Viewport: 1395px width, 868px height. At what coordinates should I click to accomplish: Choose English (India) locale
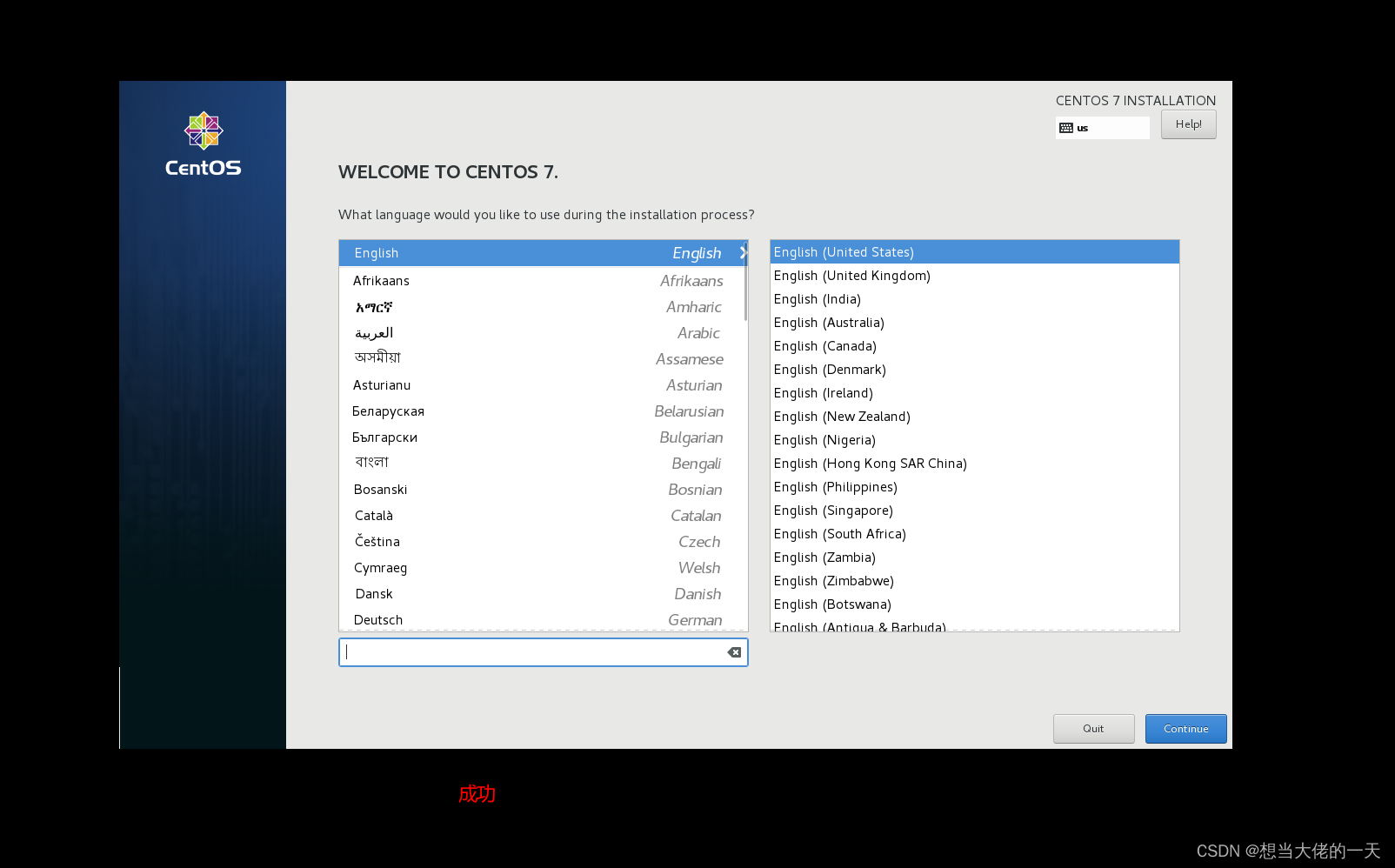(x=974, y=299)
